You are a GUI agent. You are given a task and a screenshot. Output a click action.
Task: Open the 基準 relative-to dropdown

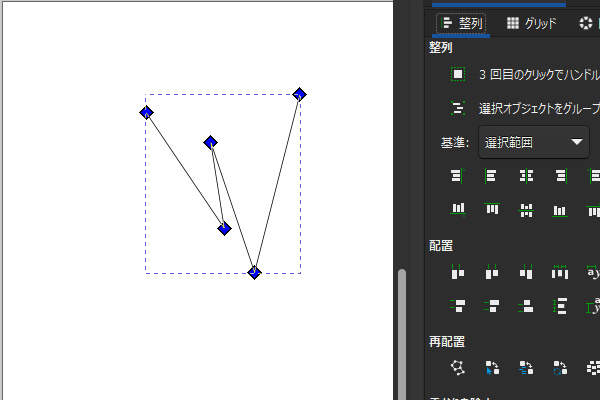534,142
